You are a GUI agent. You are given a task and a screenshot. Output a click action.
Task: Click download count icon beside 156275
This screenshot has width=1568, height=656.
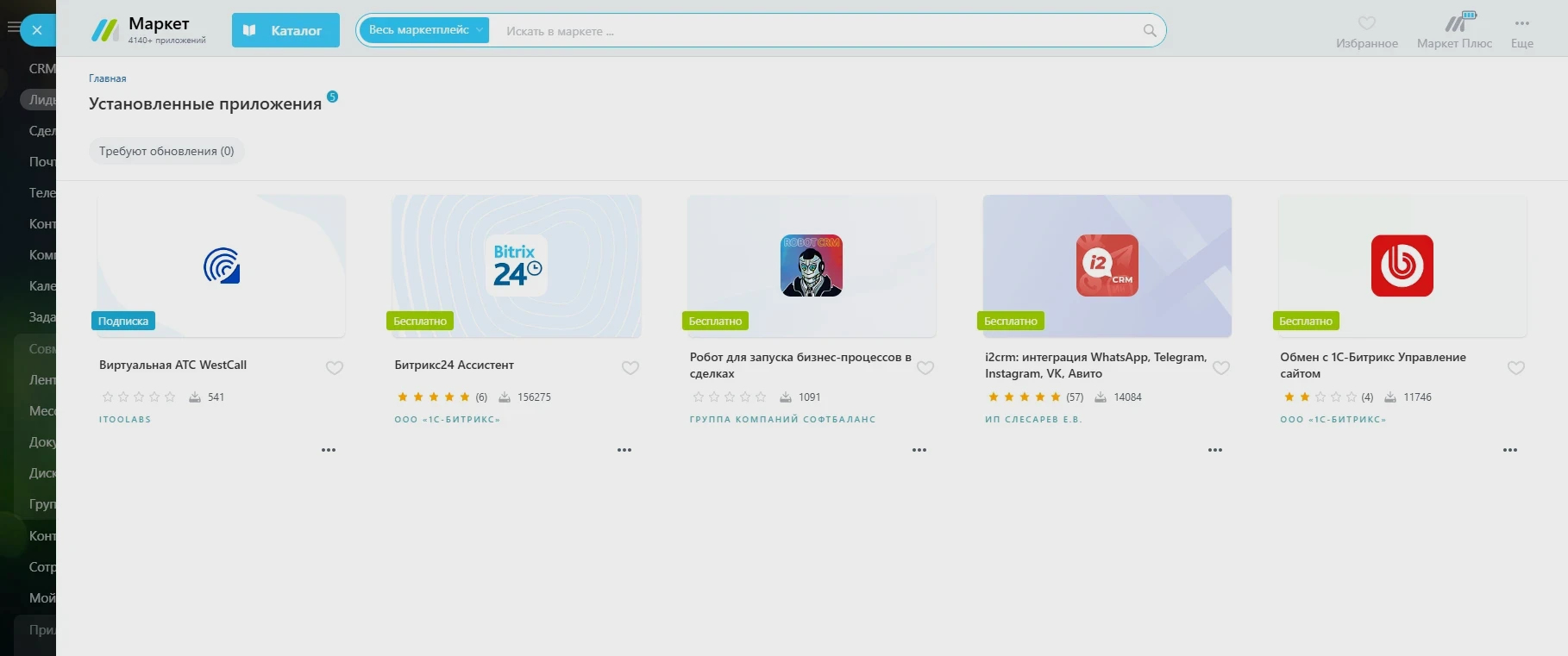tap(505, 397)
